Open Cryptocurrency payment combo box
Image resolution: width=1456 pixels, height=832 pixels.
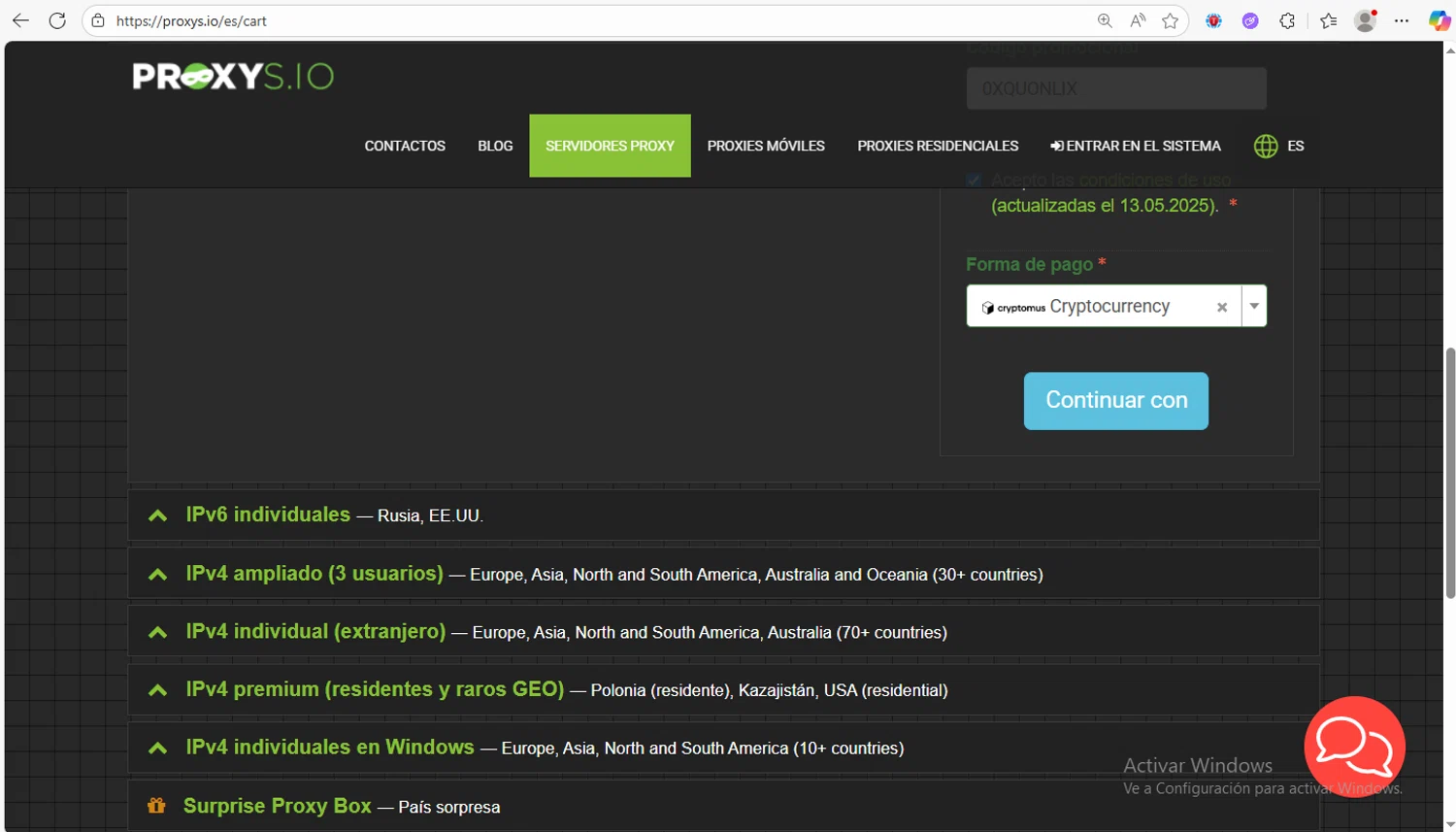coord(1116,306)
